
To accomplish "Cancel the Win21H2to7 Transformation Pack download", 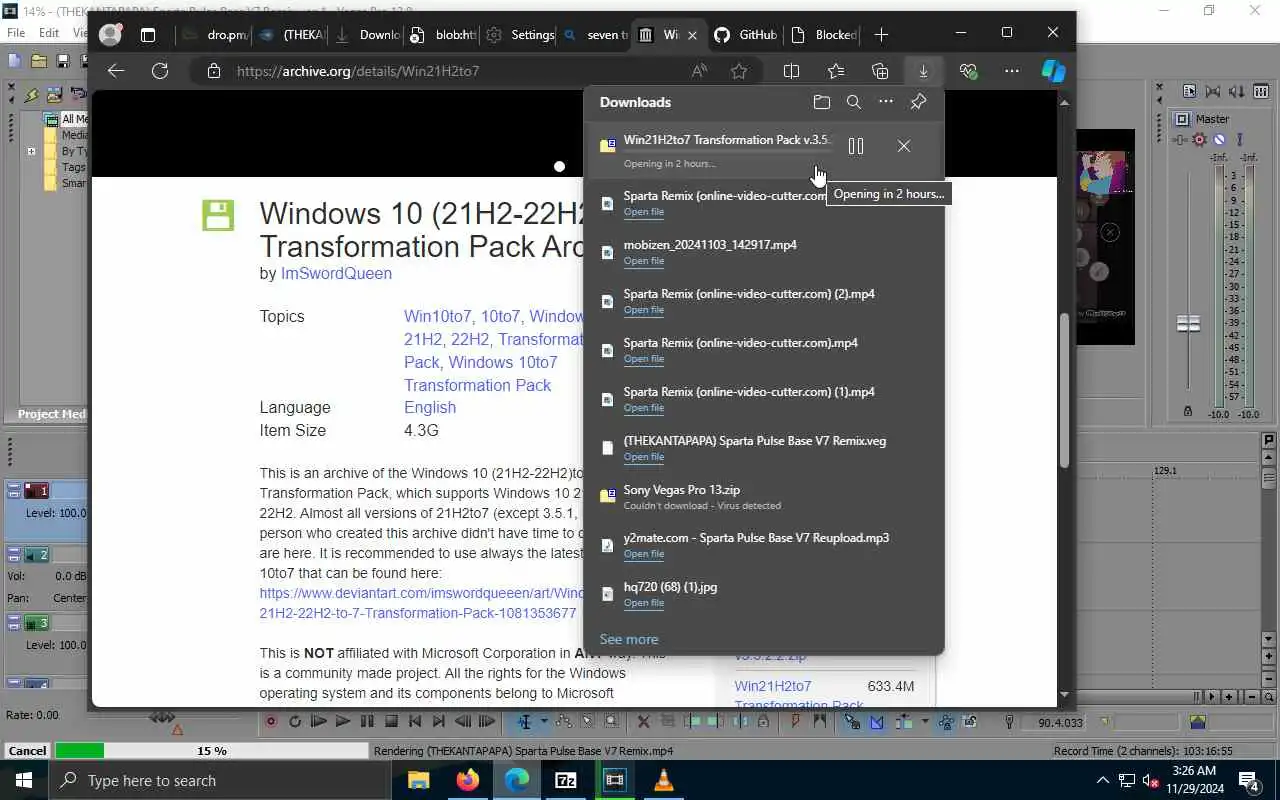I will (904, 146).
